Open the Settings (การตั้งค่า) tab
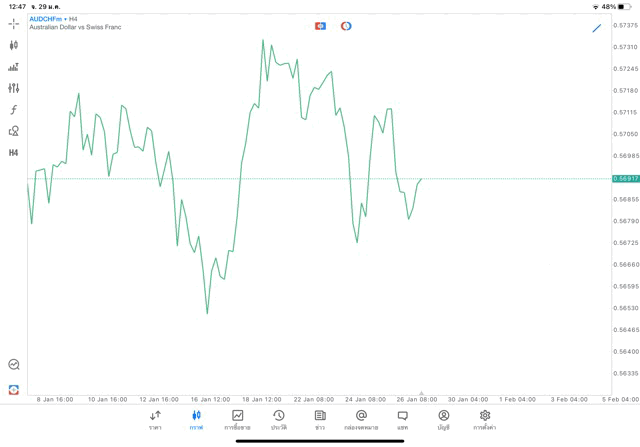 point(485,420)
